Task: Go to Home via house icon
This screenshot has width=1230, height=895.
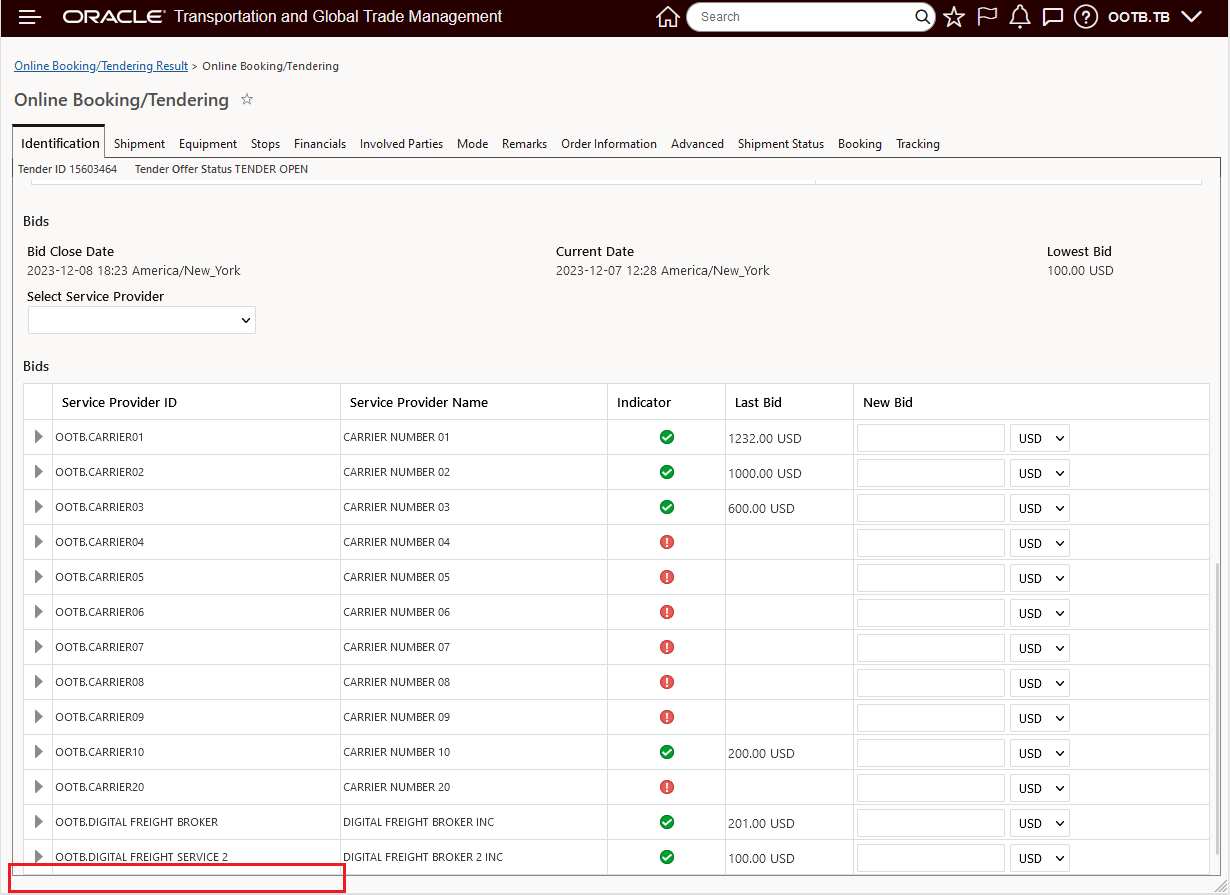Action: (667, 17)
